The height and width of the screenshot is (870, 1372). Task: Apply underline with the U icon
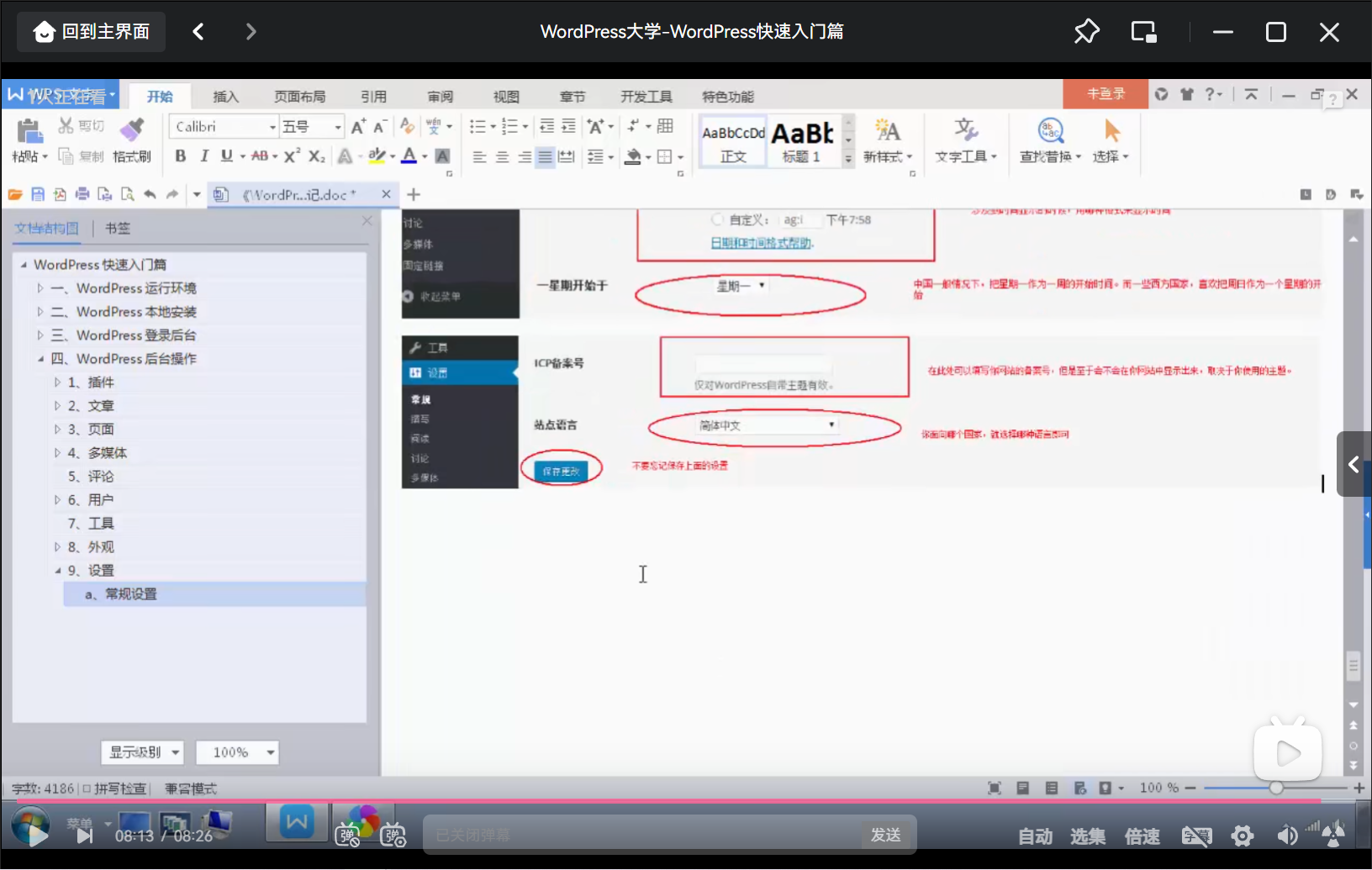click(226, 156)
